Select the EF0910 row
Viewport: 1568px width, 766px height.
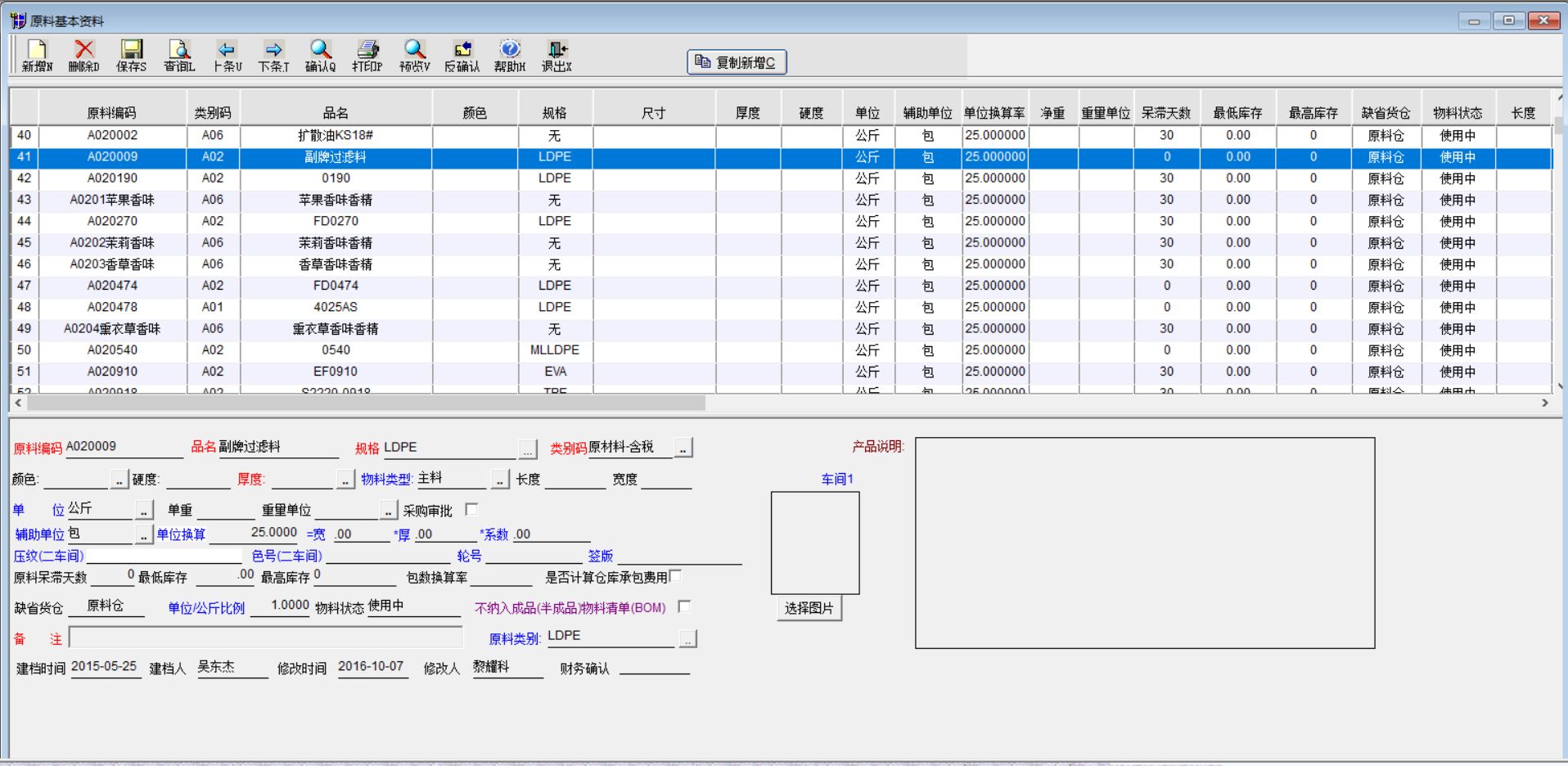point(781,371)
